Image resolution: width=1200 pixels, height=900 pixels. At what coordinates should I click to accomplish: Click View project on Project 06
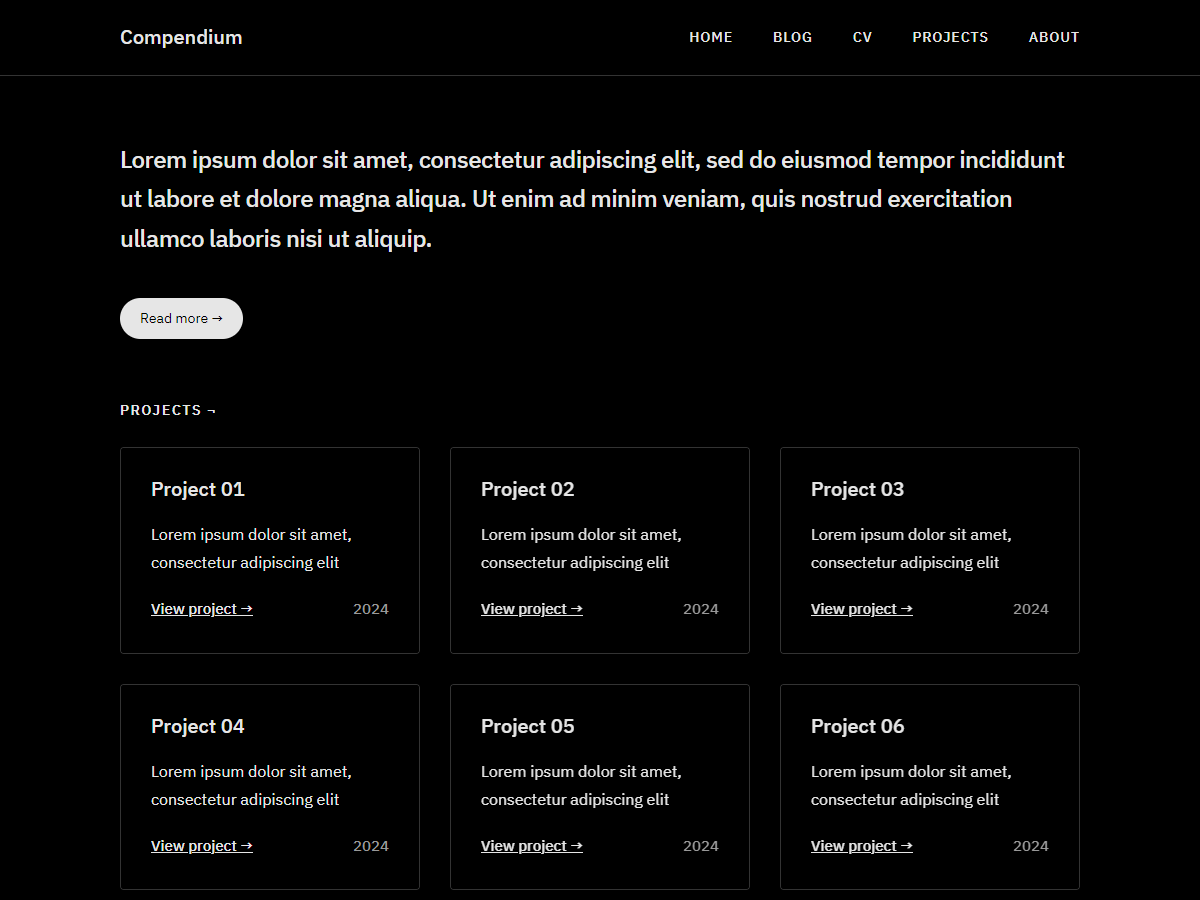pyautogui.click(x=861, y=845)
